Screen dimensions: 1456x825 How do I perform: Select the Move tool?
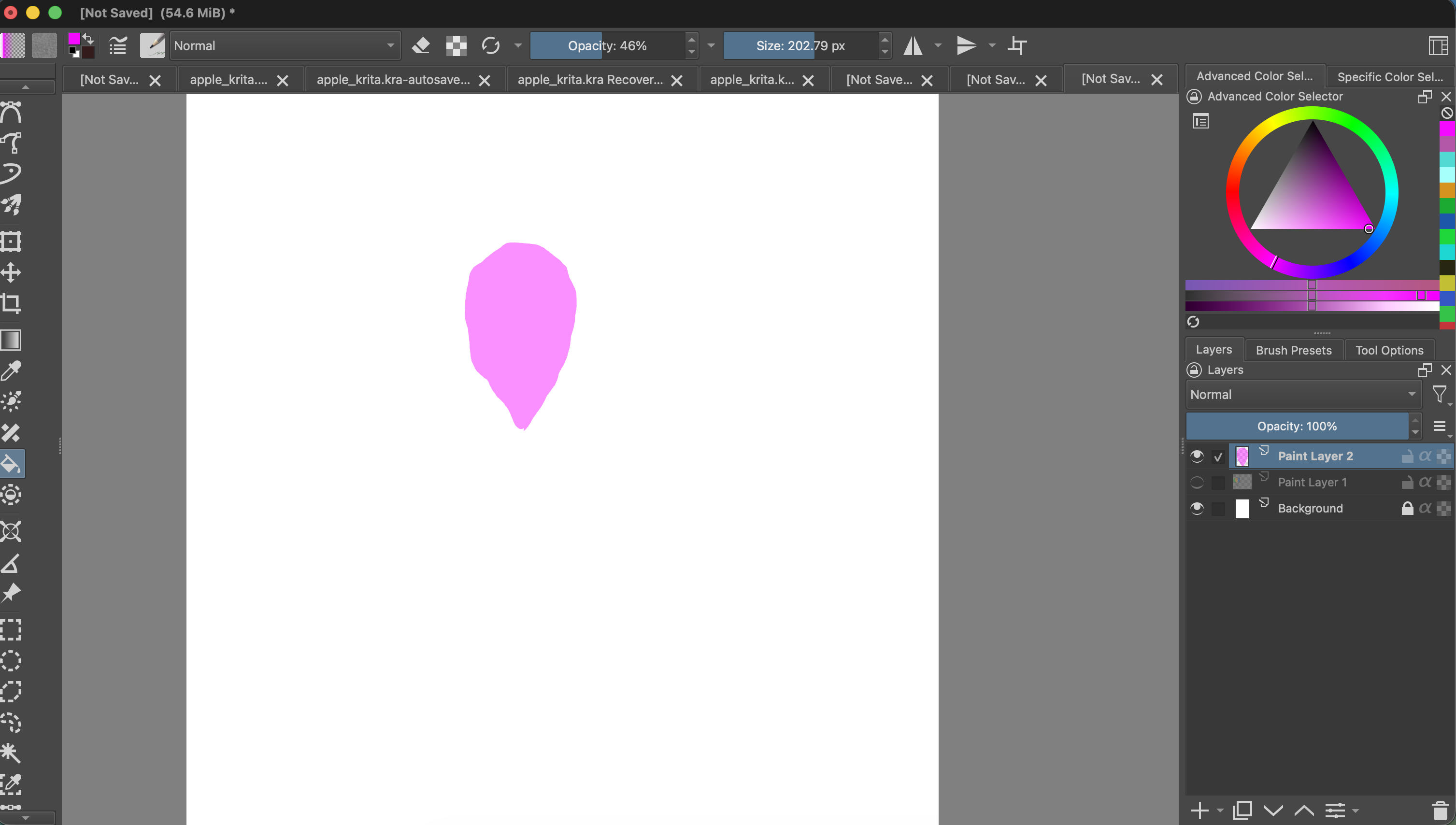click(11, 272)
